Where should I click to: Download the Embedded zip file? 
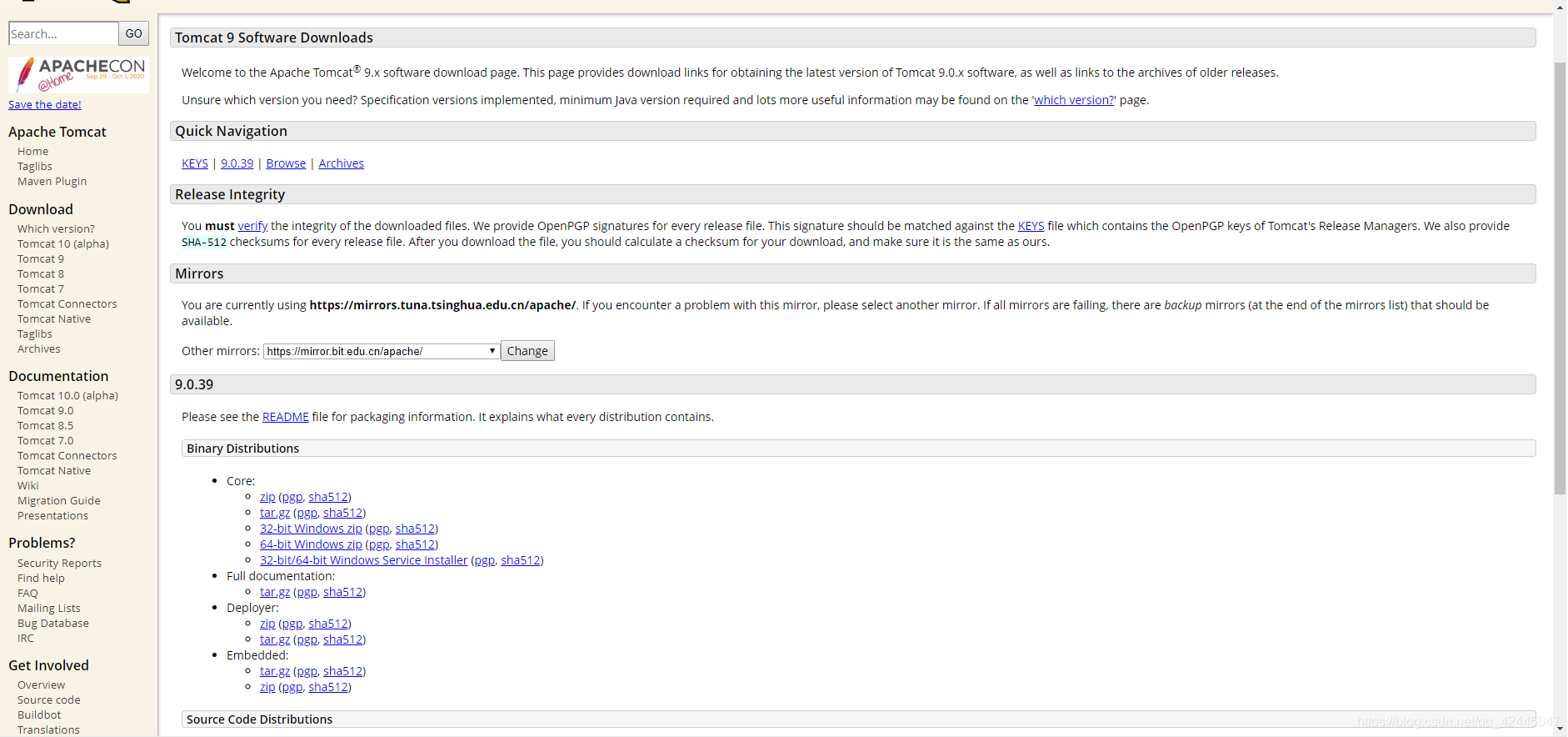click(267, 687)
